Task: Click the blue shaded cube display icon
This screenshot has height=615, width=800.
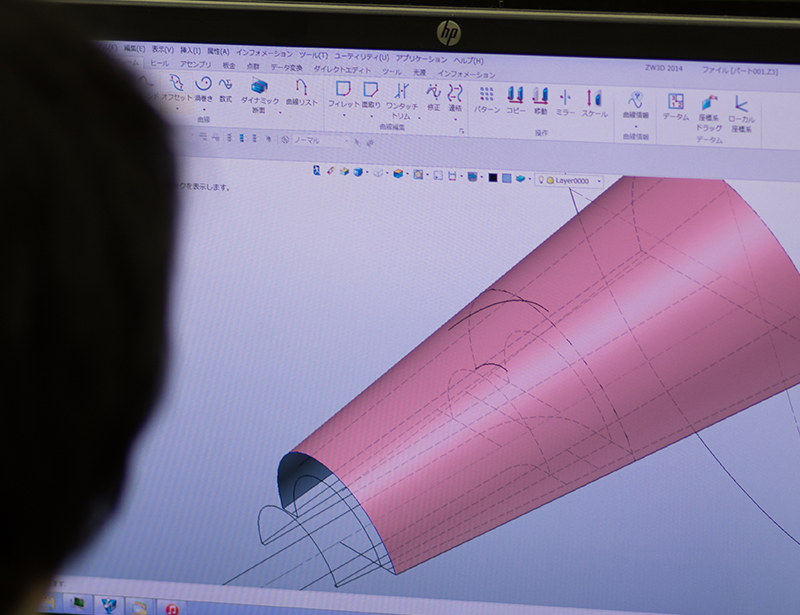Action: 358,172
